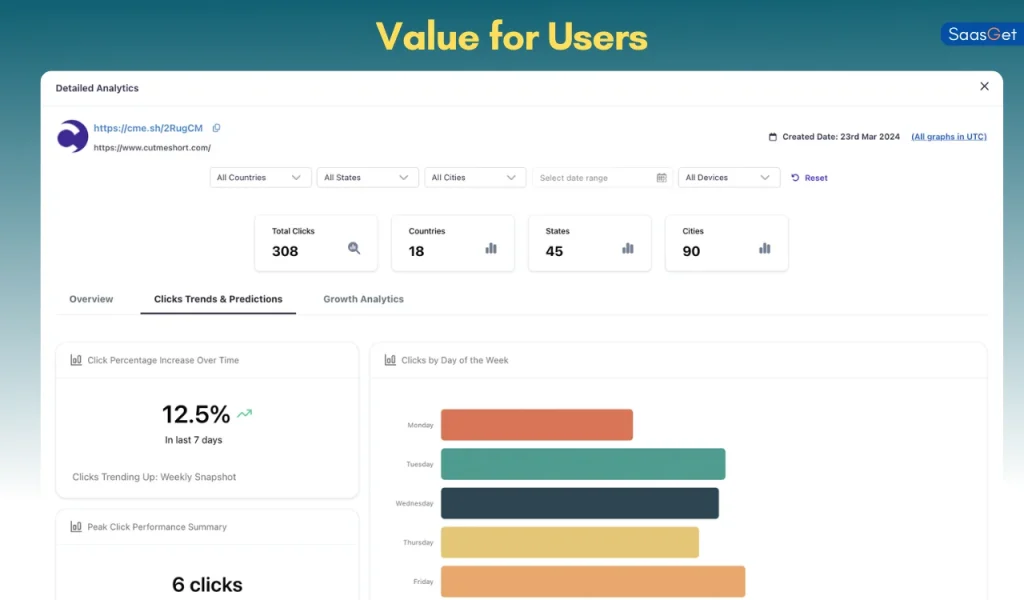Click the calendar icon in date range field

pyautogui.click(x=661, y=177)
